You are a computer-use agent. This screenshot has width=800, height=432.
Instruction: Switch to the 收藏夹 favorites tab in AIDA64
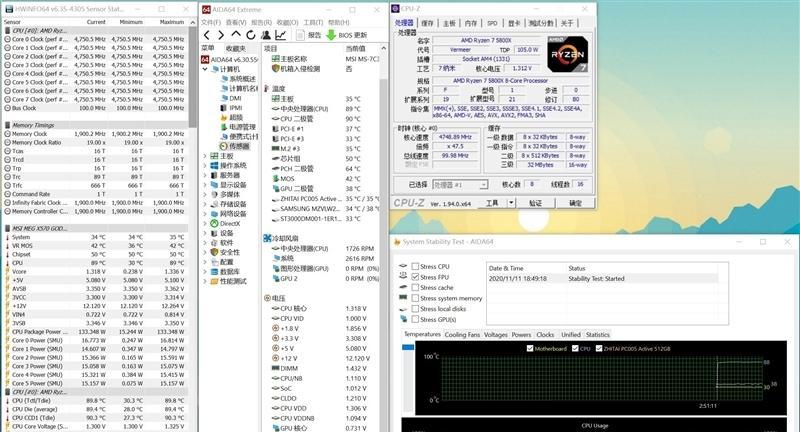coord(236,48)
